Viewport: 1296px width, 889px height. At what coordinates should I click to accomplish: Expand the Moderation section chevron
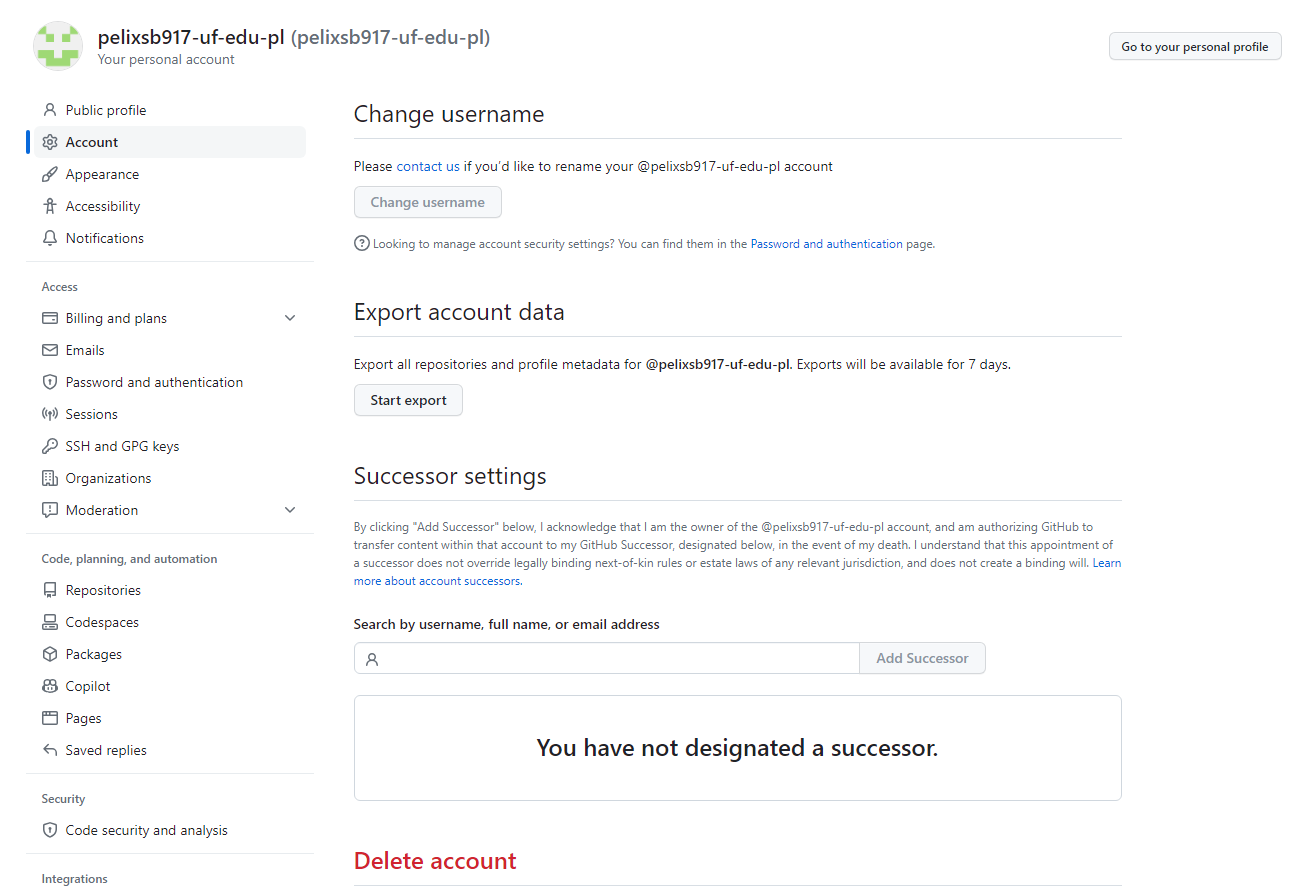(290, 510)
